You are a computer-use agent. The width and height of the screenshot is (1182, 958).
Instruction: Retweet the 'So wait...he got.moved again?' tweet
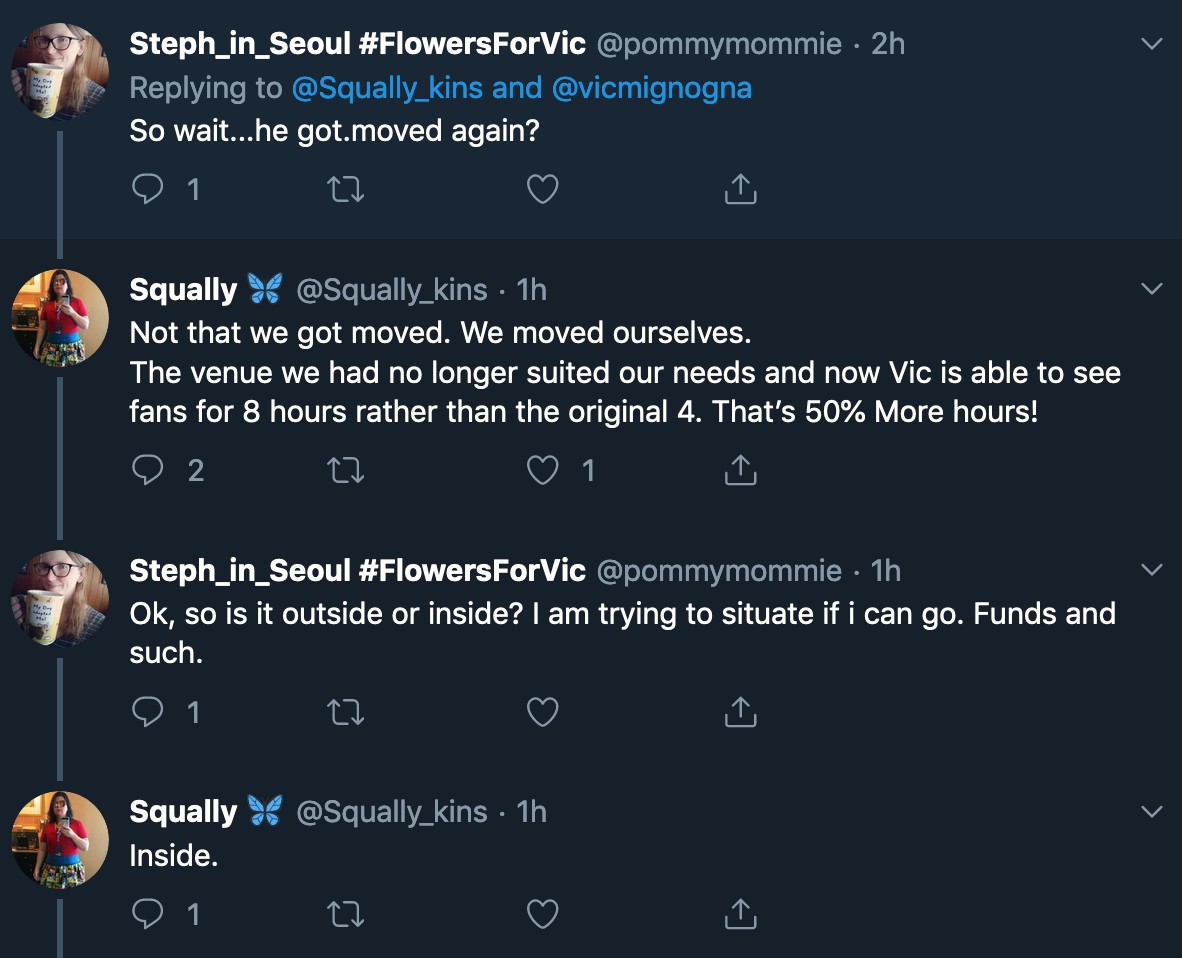346,189
